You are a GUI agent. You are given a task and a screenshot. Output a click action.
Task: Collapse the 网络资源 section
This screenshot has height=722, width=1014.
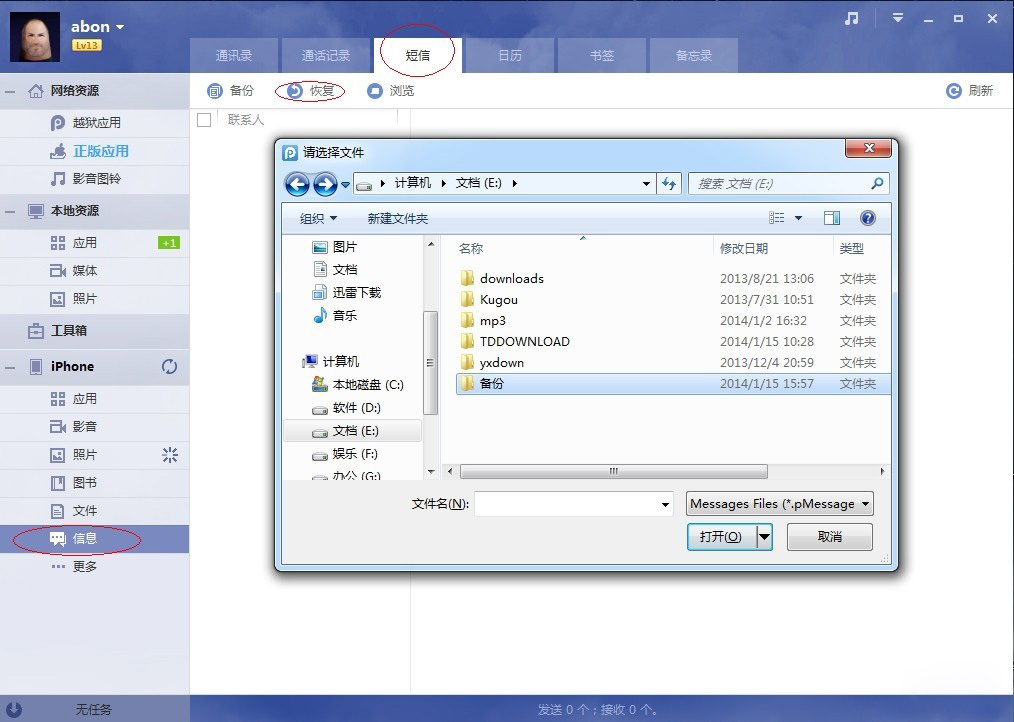pos(10,91)
